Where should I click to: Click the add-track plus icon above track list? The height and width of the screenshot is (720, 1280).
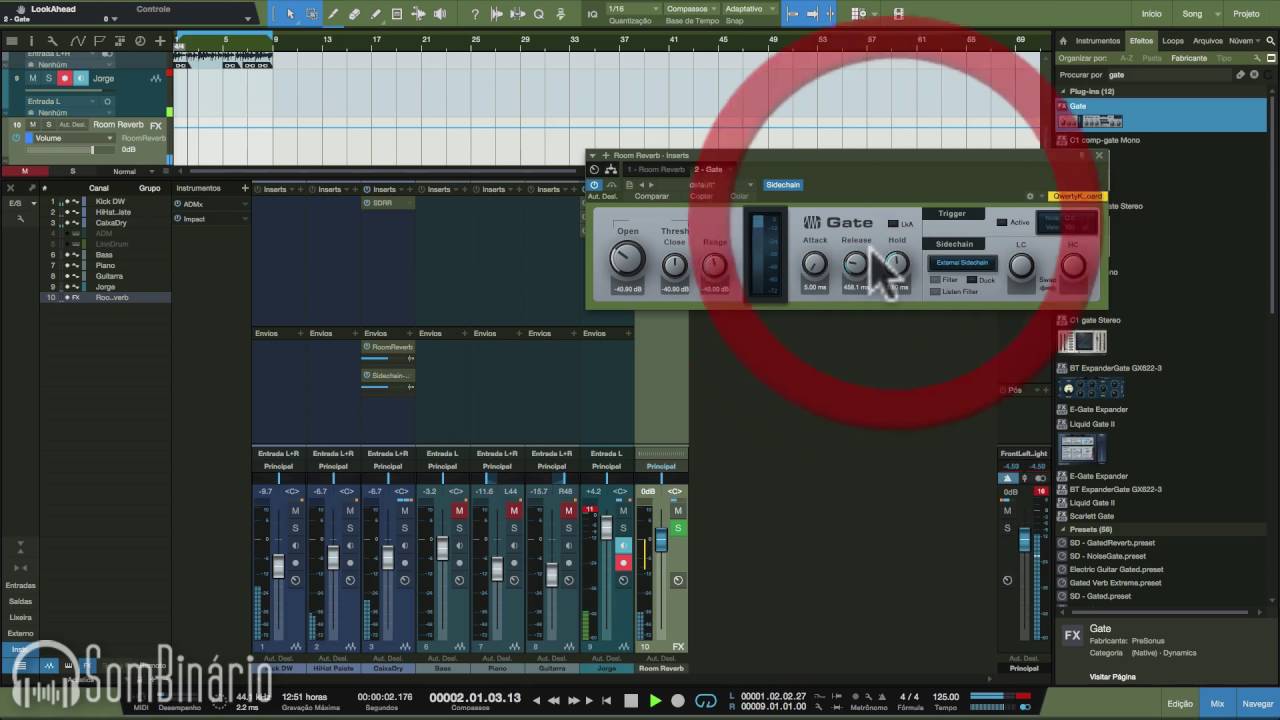[160, 41]
